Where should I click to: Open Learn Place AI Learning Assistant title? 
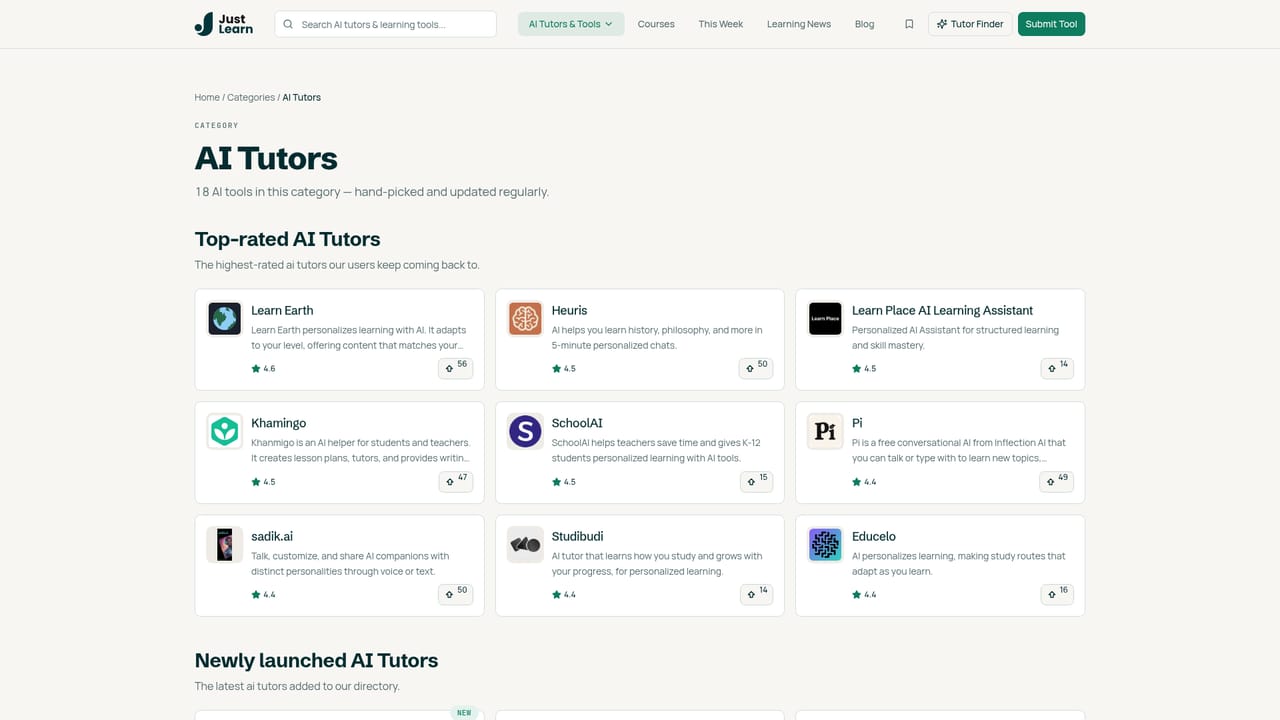[x=942, y=310]
